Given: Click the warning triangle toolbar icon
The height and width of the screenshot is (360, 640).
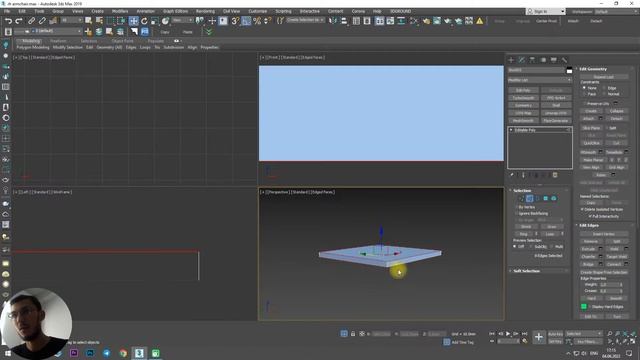Looking at the screenshot, I should (x=480, y=21).
